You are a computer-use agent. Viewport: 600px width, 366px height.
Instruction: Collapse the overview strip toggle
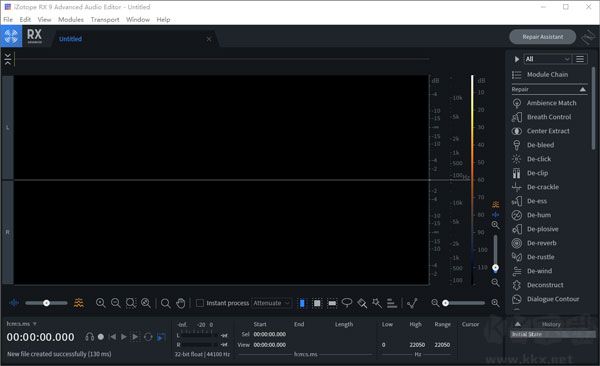[x=8, y=59]
